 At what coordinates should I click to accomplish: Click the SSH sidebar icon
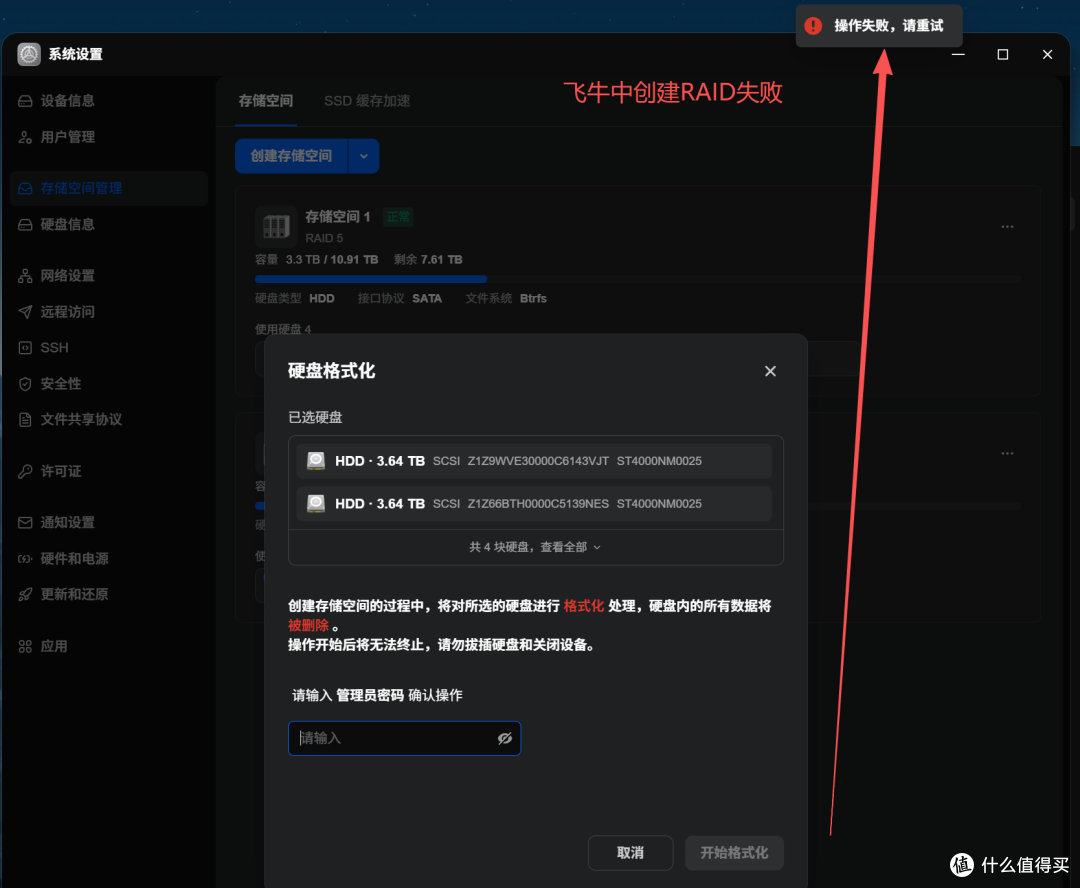(25, 348)
